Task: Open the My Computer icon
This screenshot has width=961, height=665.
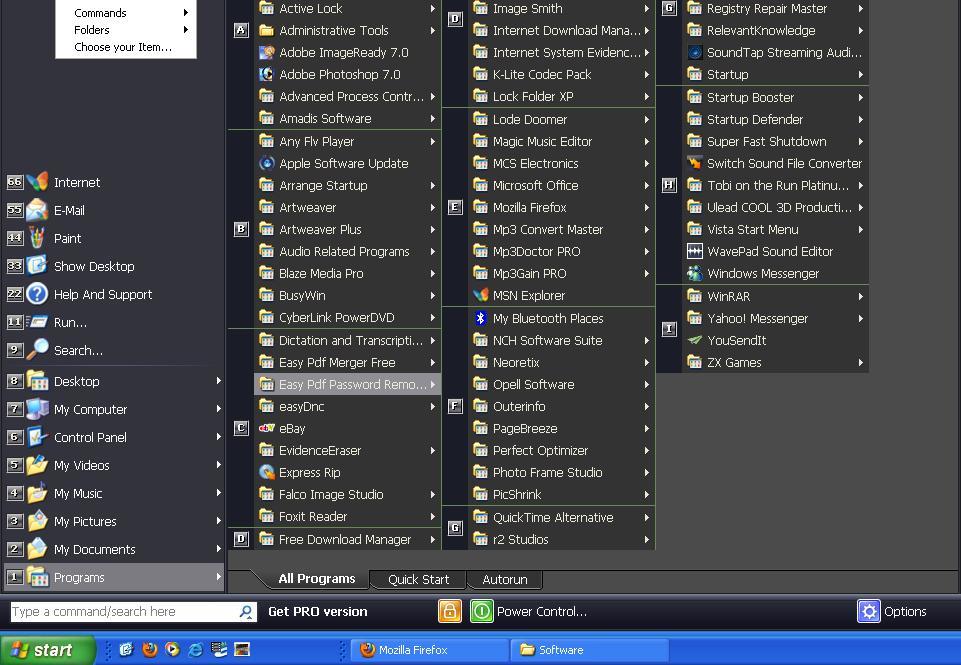Action: 37,409
